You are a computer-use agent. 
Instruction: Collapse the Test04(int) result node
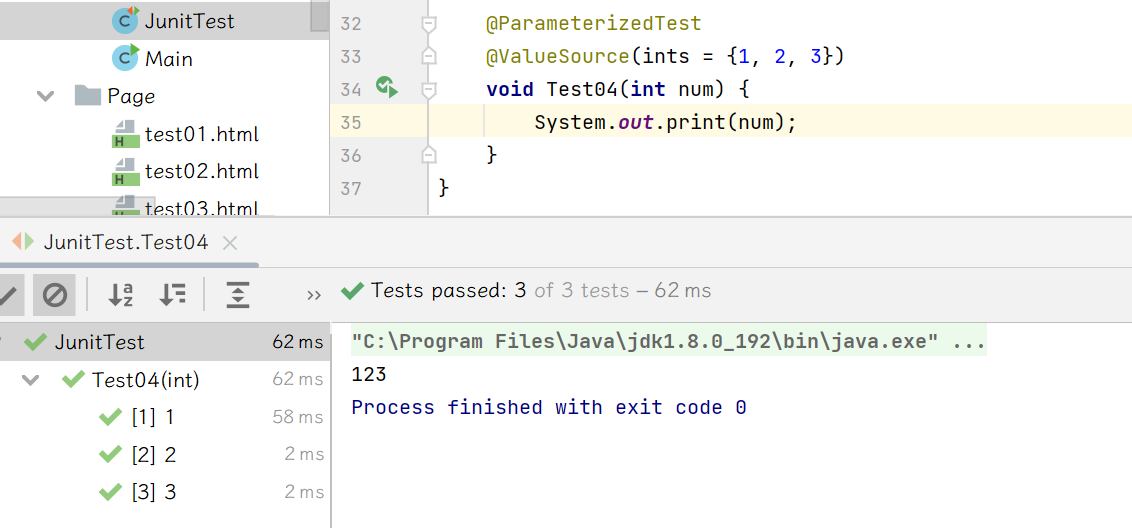(30, 380)
